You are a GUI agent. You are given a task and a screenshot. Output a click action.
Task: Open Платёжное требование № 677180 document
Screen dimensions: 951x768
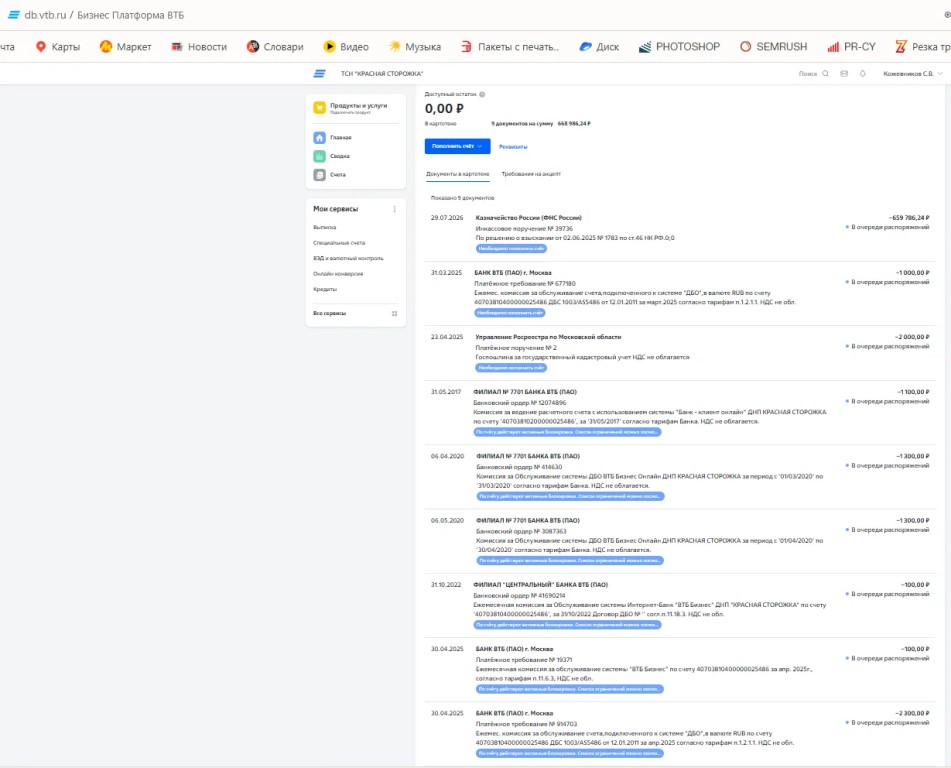pyautogui.click(x=680, y=293)
